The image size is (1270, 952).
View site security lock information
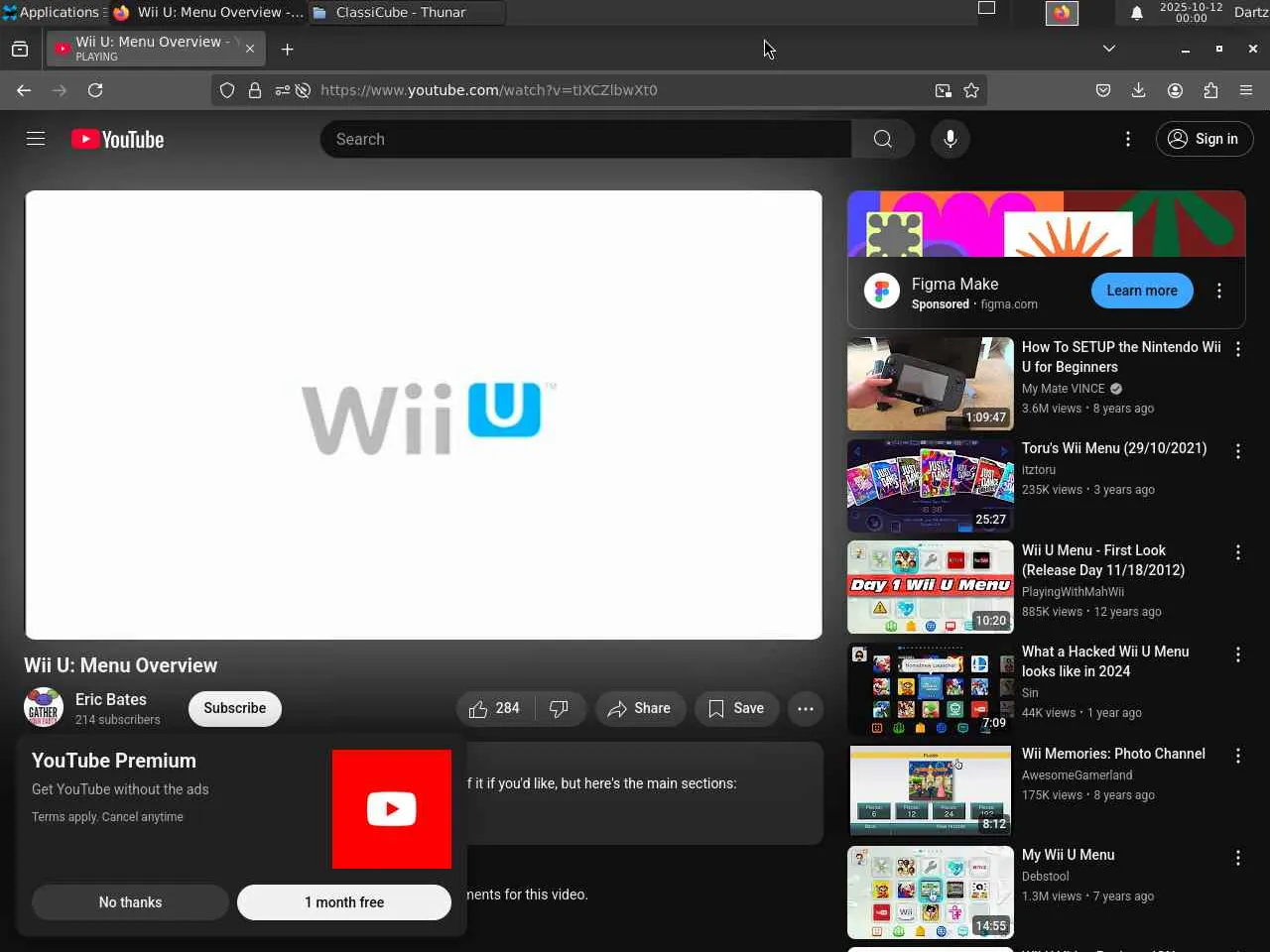(255, 90)
